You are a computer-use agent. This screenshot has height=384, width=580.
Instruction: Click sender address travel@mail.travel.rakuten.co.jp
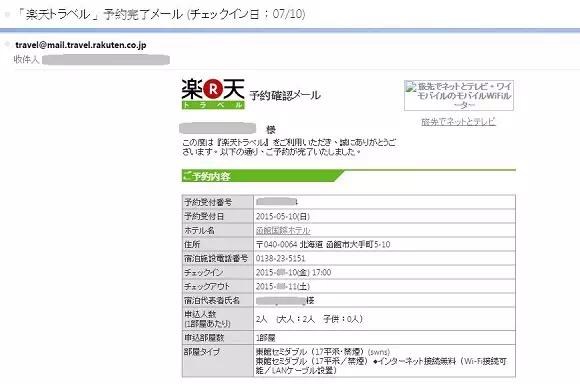pos(81,45)
